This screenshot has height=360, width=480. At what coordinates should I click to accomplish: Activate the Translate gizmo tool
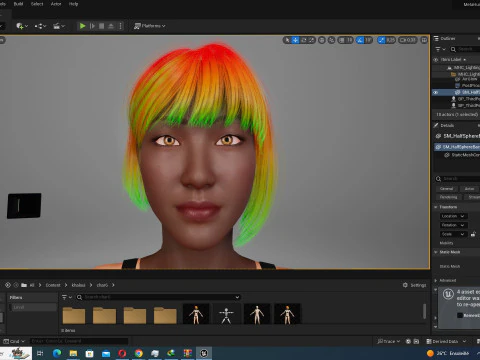click(x=295, y=40)
